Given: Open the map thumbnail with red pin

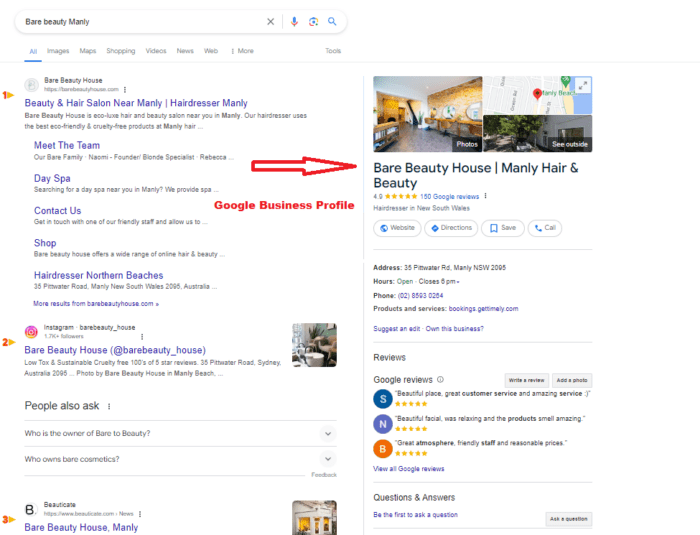Looking at the screenshot, I should [538, 95].
